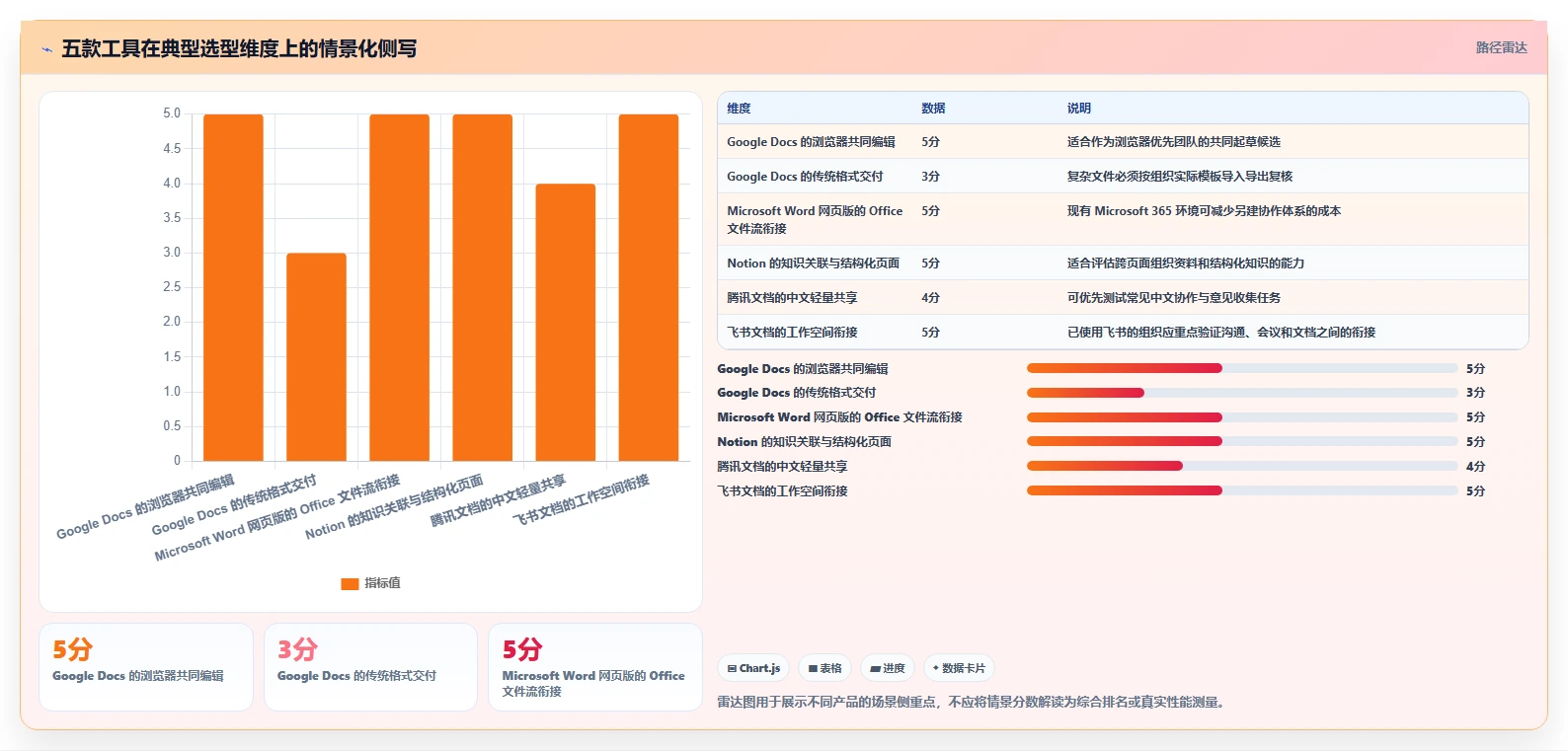This screenshot has width=1568, height=751.
Task: Click the 3分 score in the table
Action: [x=930, y=177]
